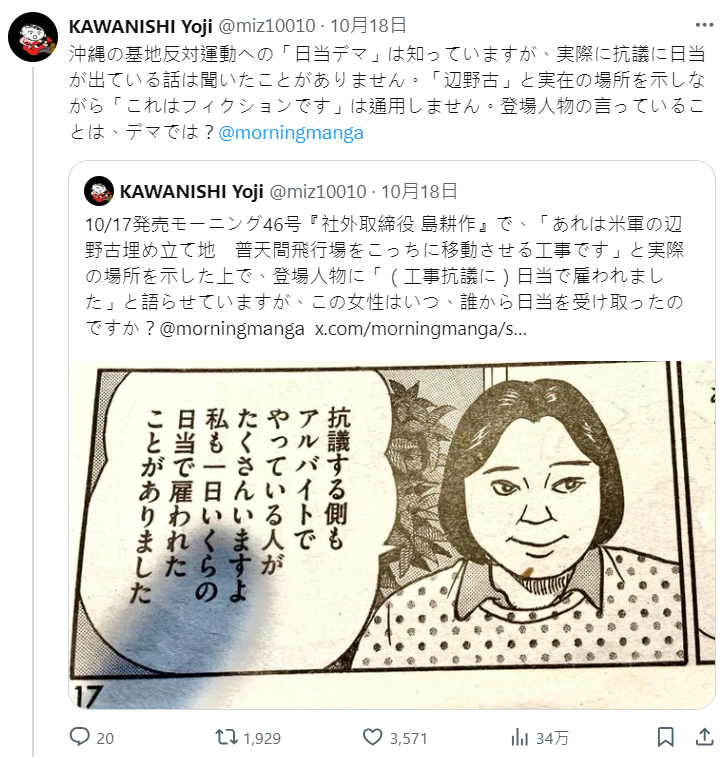Click the 1,929 repost count
Image resolution: width=728 pixels, height=757 pixels.
tap(262, 738)
